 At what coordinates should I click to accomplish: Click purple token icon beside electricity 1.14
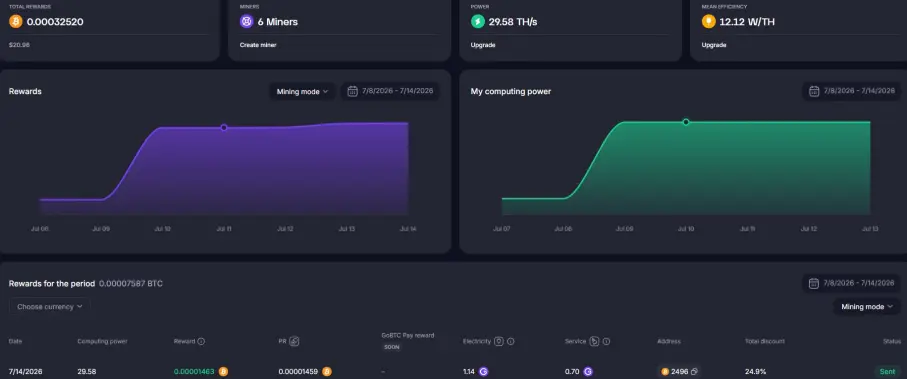coord(484,371)
